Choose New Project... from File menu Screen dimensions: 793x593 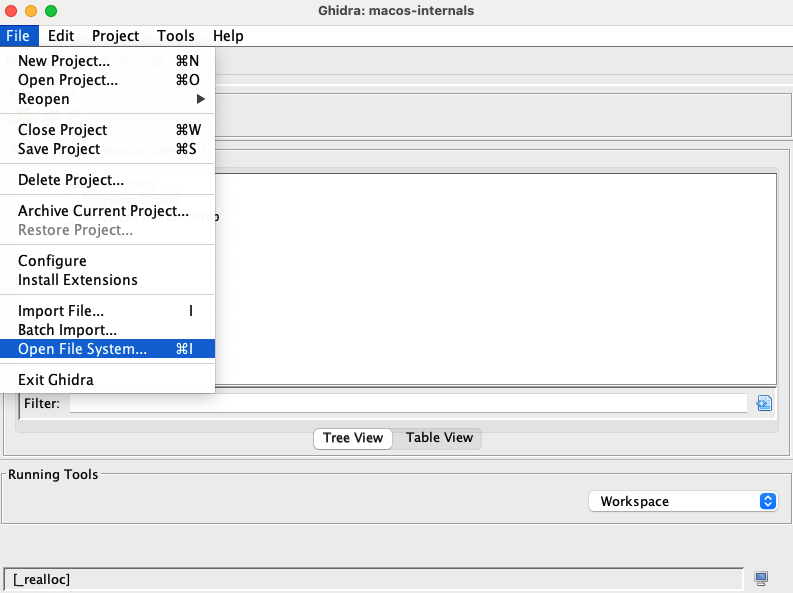(x=107, y=61)
